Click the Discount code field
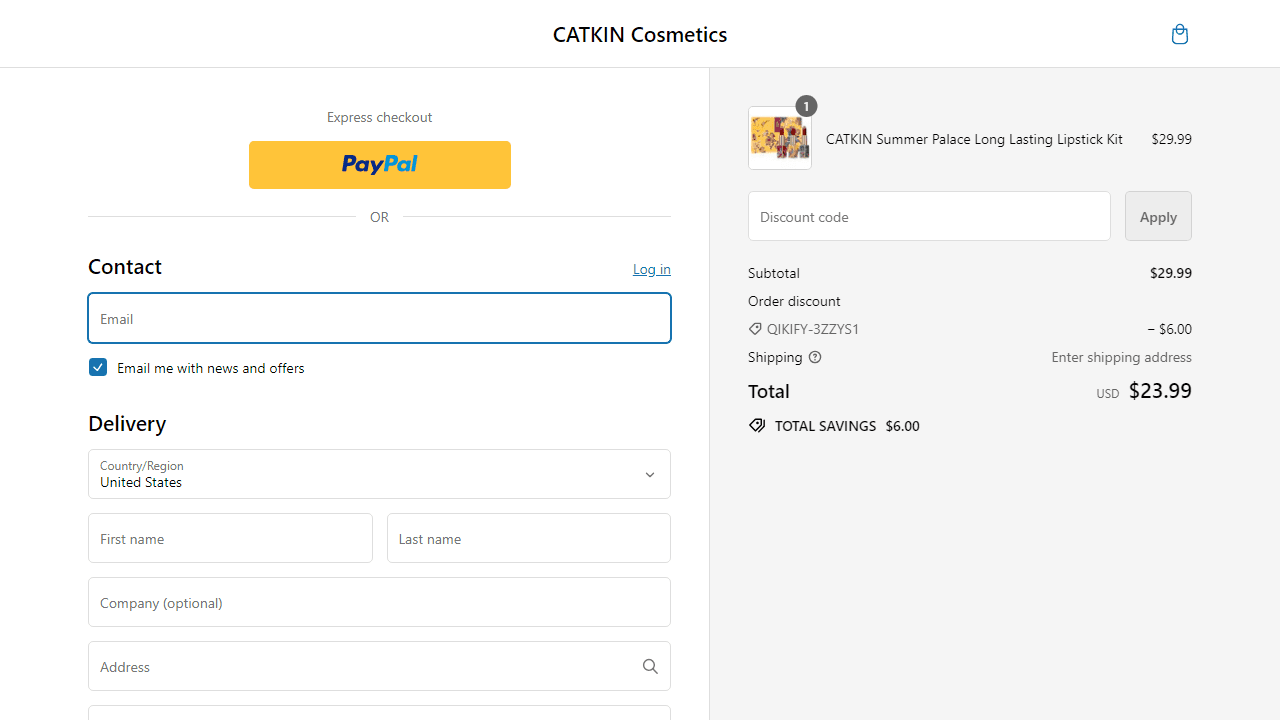This screenshot has width=1280, height=720. pyautogui.click(x=929, y=216)
